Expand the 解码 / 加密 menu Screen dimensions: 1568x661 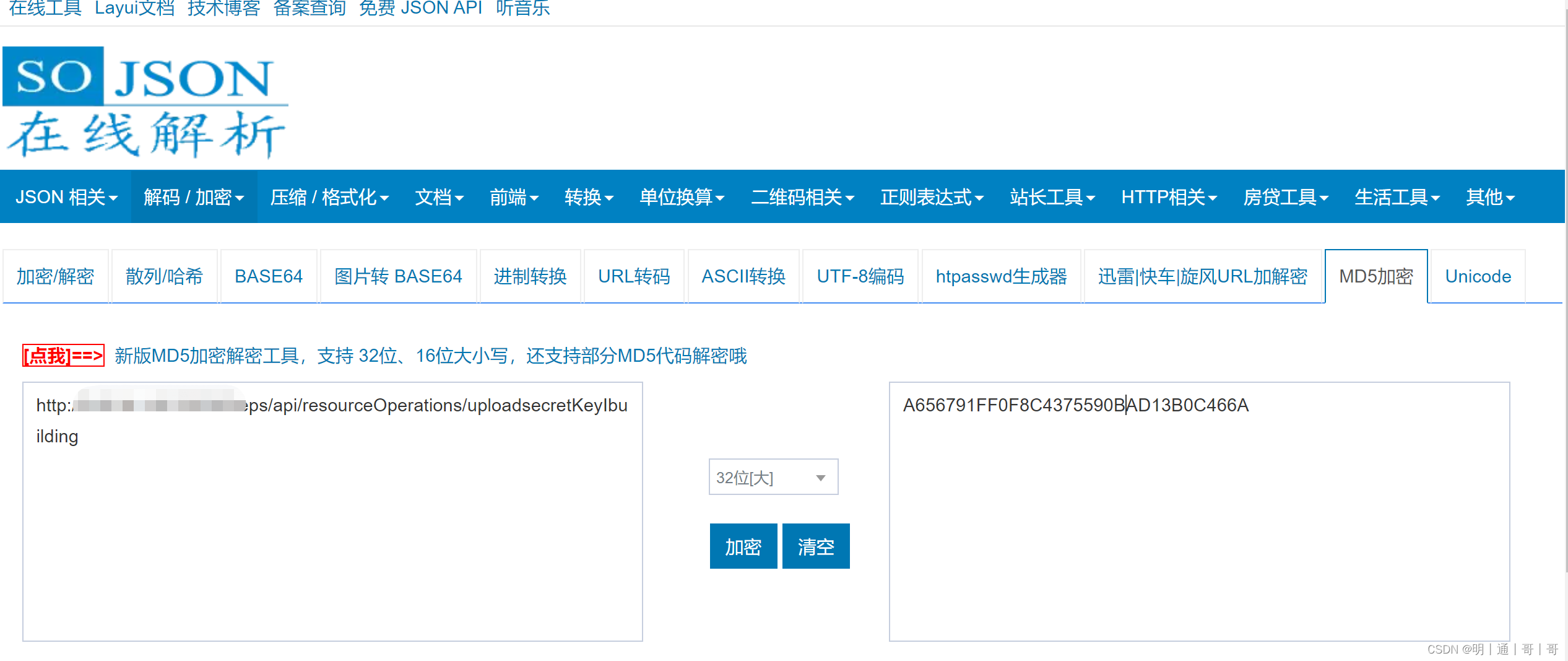[x=193, y=196]
